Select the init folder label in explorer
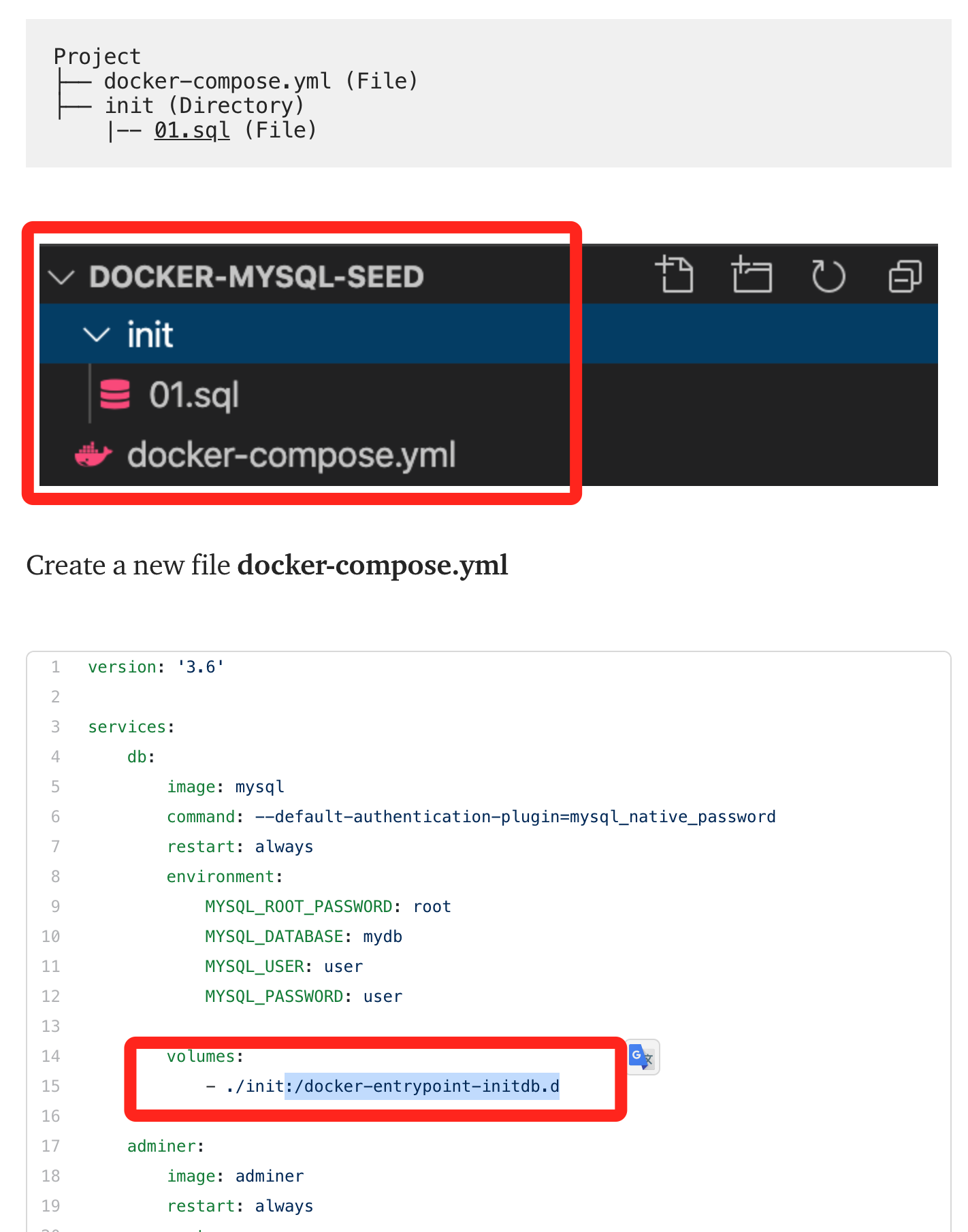 tap(150, 335)
